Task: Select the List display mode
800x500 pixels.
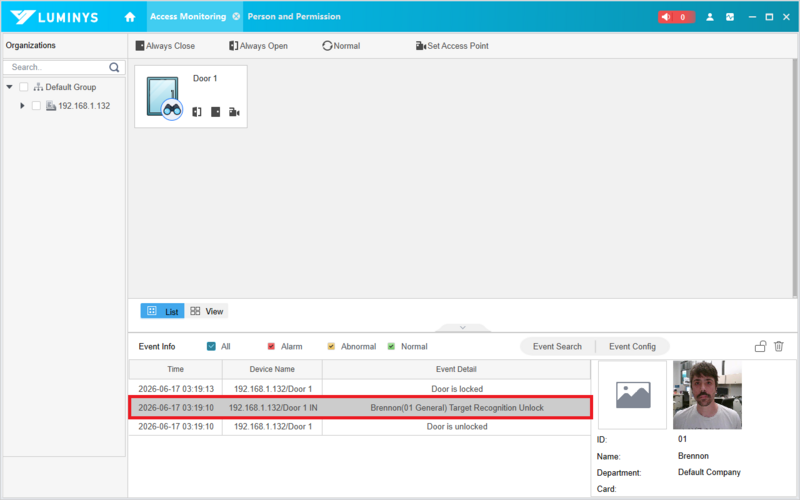Action: click(162, 311)
